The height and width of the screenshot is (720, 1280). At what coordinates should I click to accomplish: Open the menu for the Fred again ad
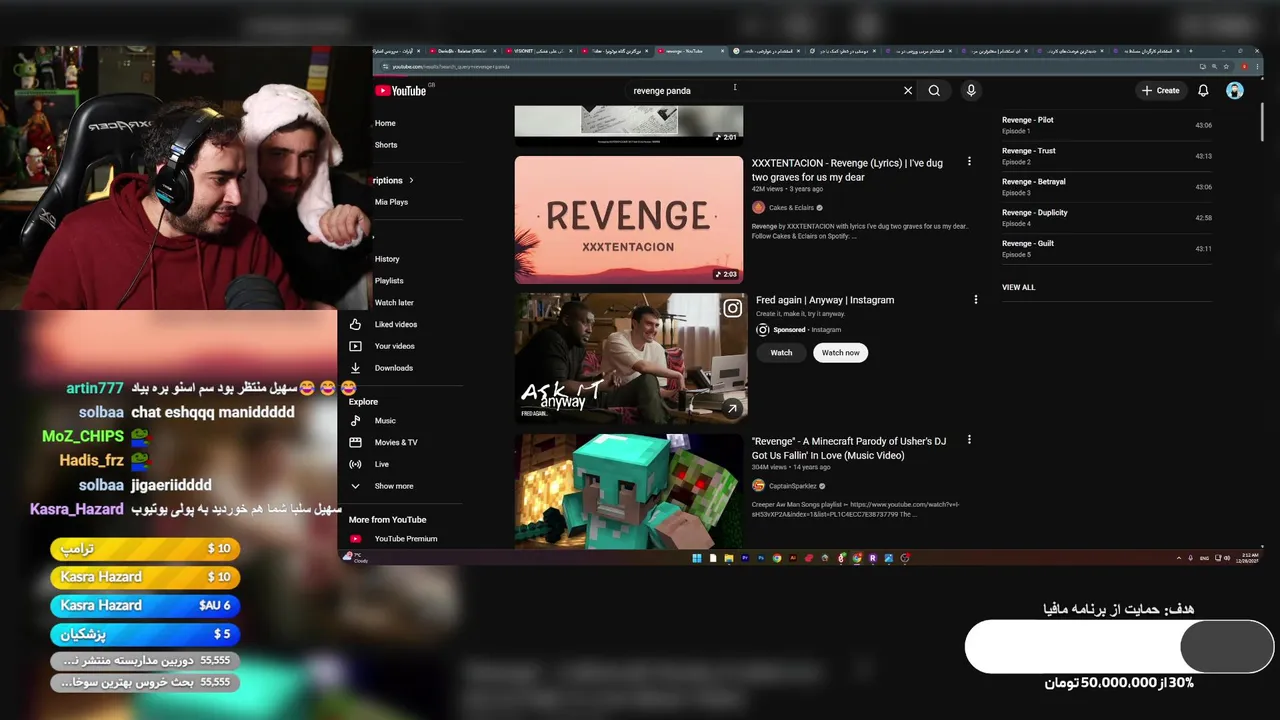pos(976,299)
